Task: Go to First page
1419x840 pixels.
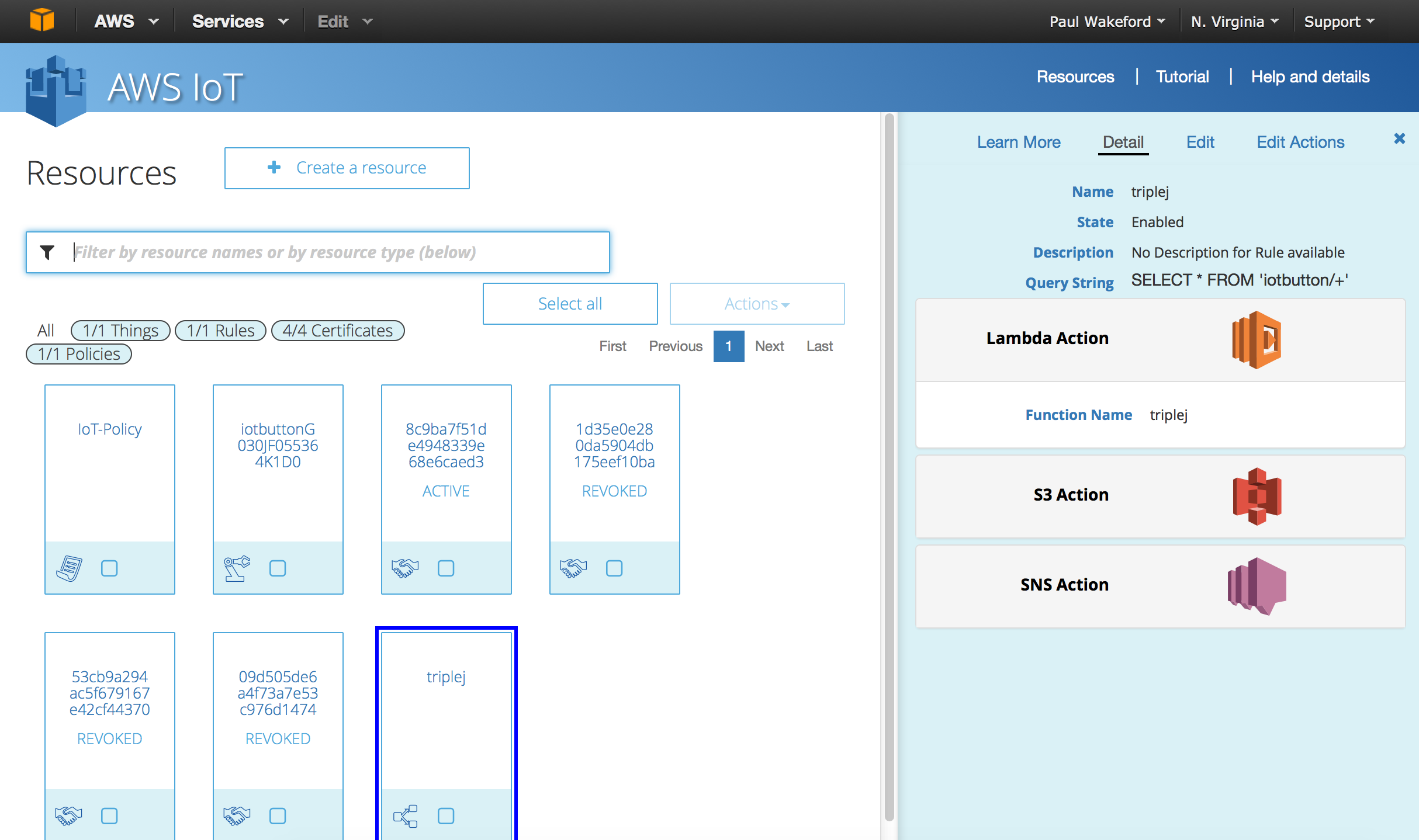Action: tap(612, 346)
